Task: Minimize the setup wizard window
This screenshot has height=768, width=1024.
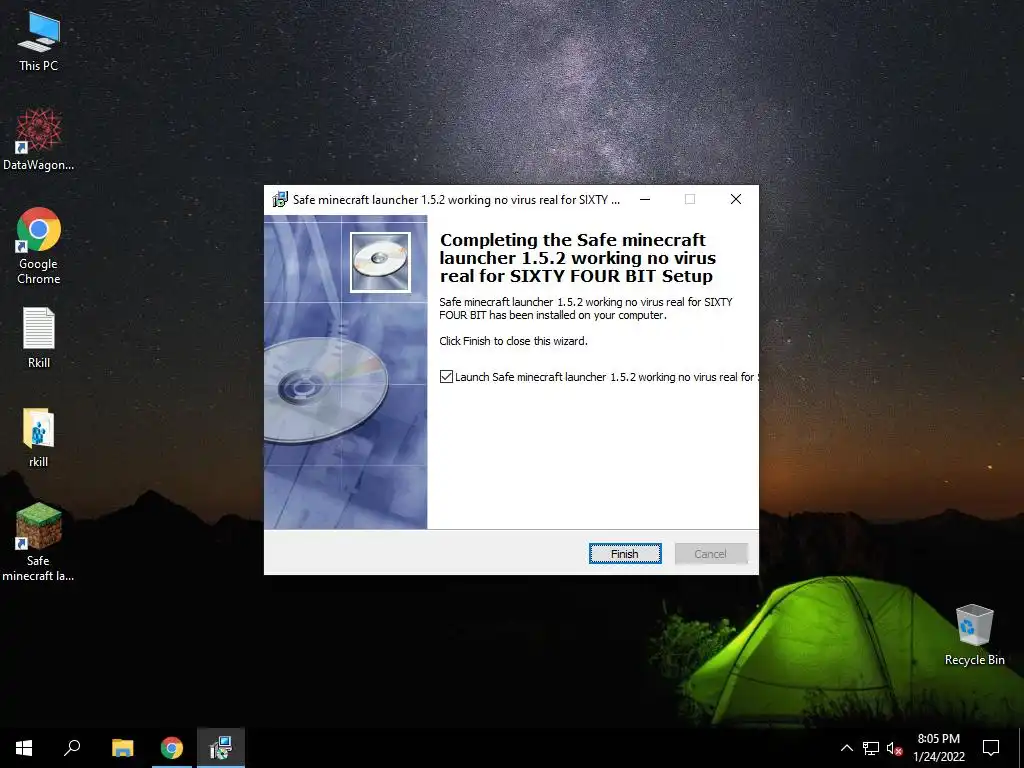Action: [x=645, y=199]
